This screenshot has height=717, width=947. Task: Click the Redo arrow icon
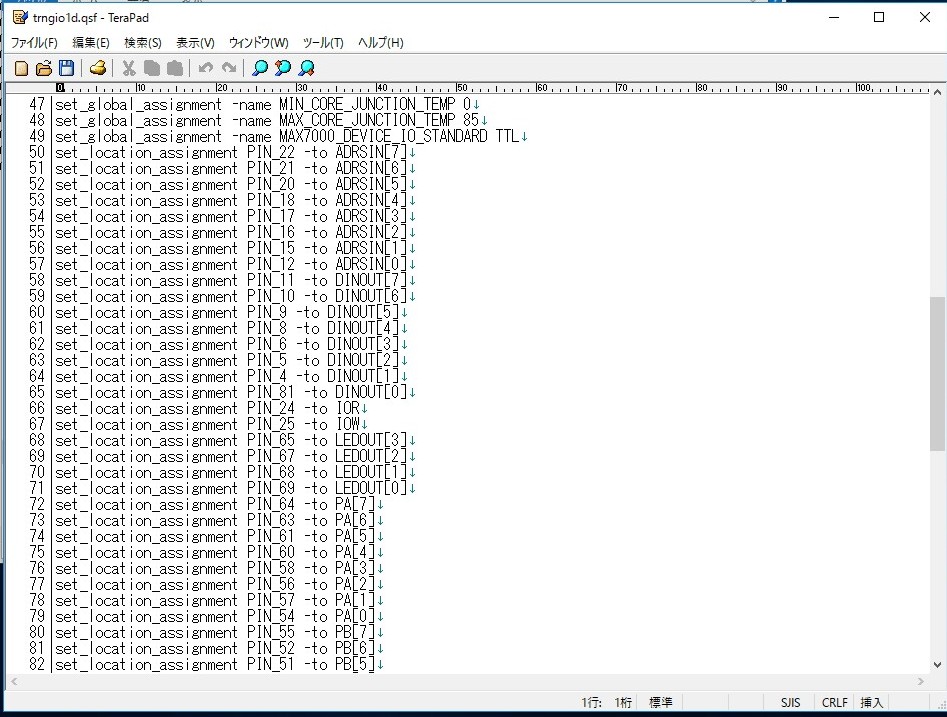coord(228,68)
